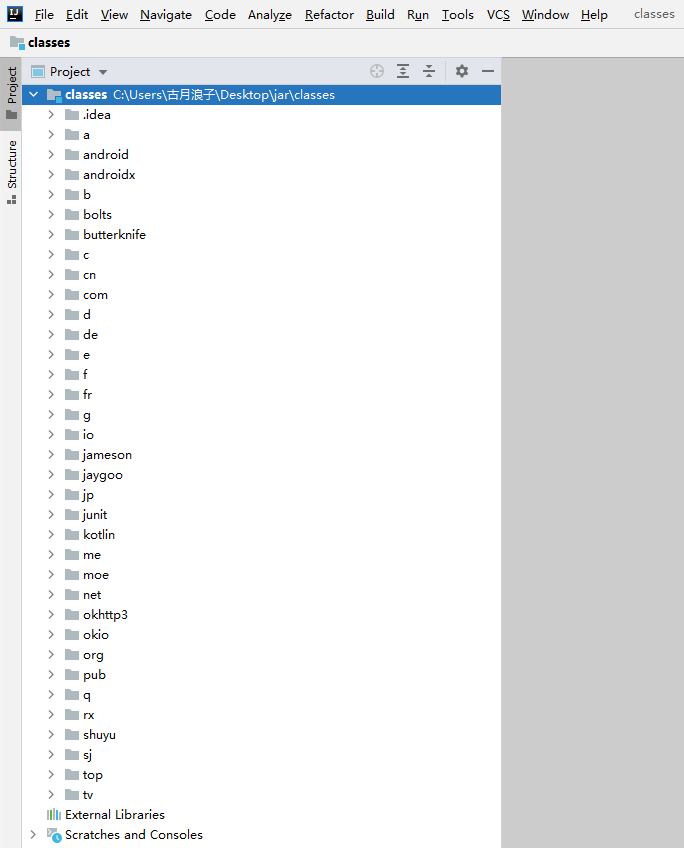Expand the bolts folder
684x848 pixels.
coord(51,215)
